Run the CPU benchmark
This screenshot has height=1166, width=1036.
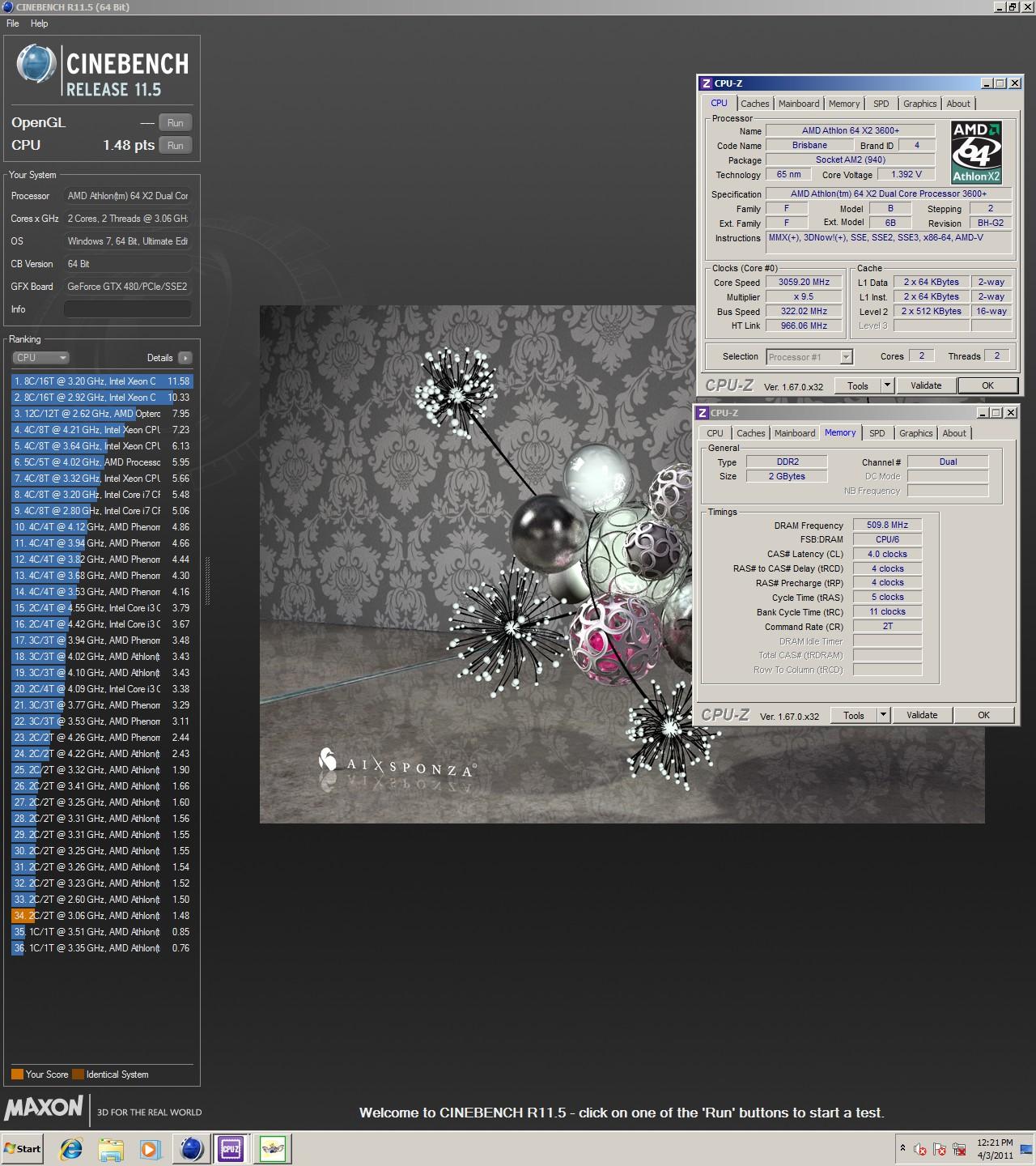[176, 145]
